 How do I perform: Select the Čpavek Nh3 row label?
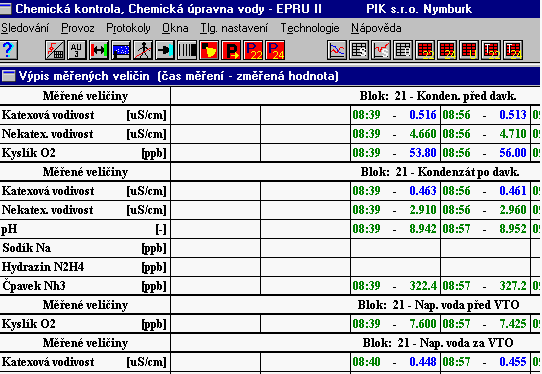84,286
